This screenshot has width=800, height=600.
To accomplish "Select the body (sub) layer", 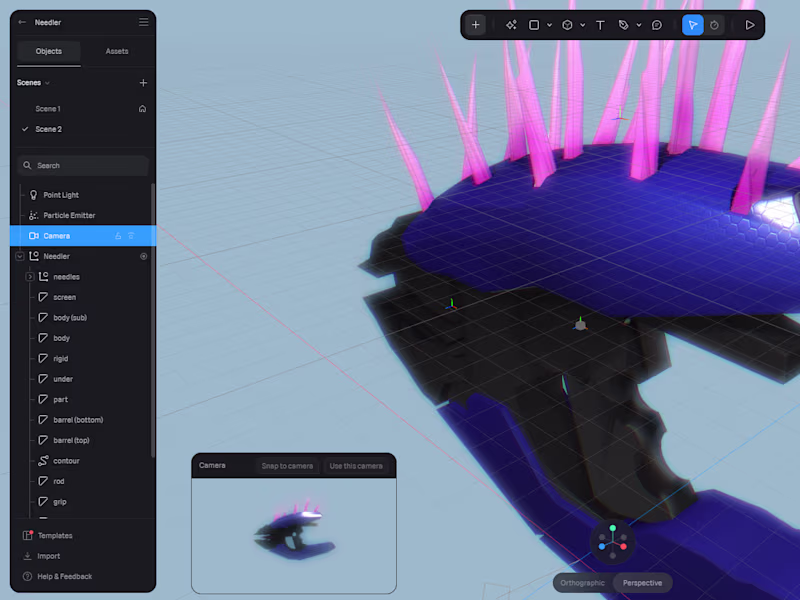I will (x=70, y=317).
